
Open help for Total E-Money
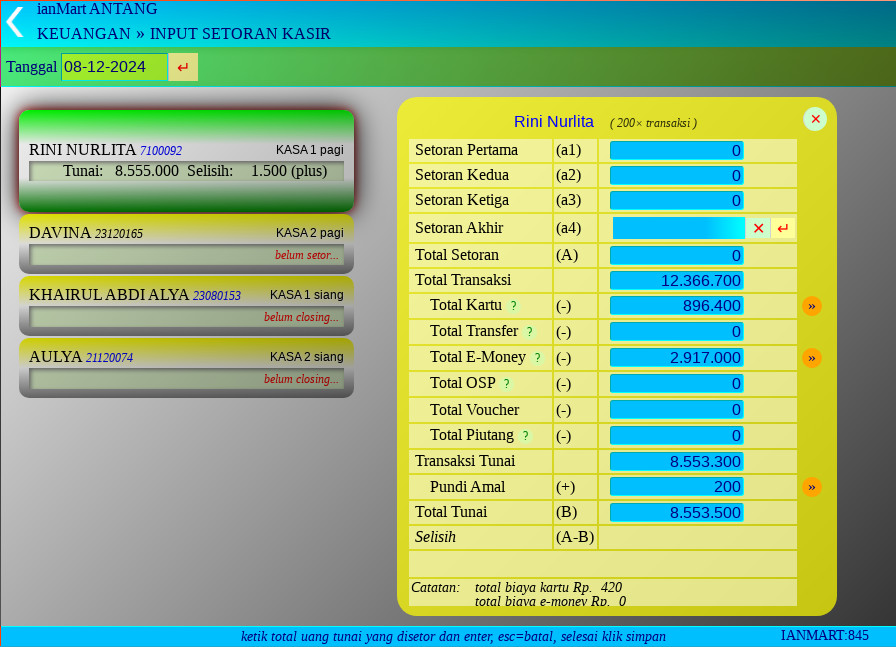537,358
